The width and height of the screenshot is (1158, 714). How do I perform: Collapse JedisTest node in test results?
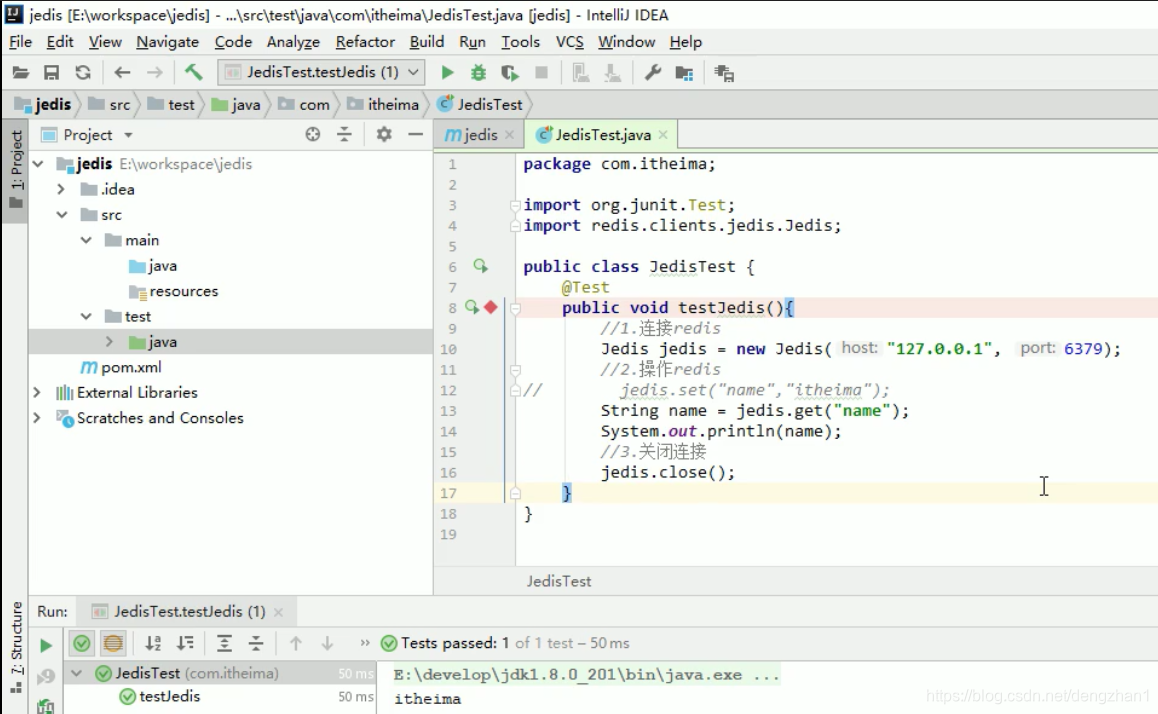click(76, 673)
